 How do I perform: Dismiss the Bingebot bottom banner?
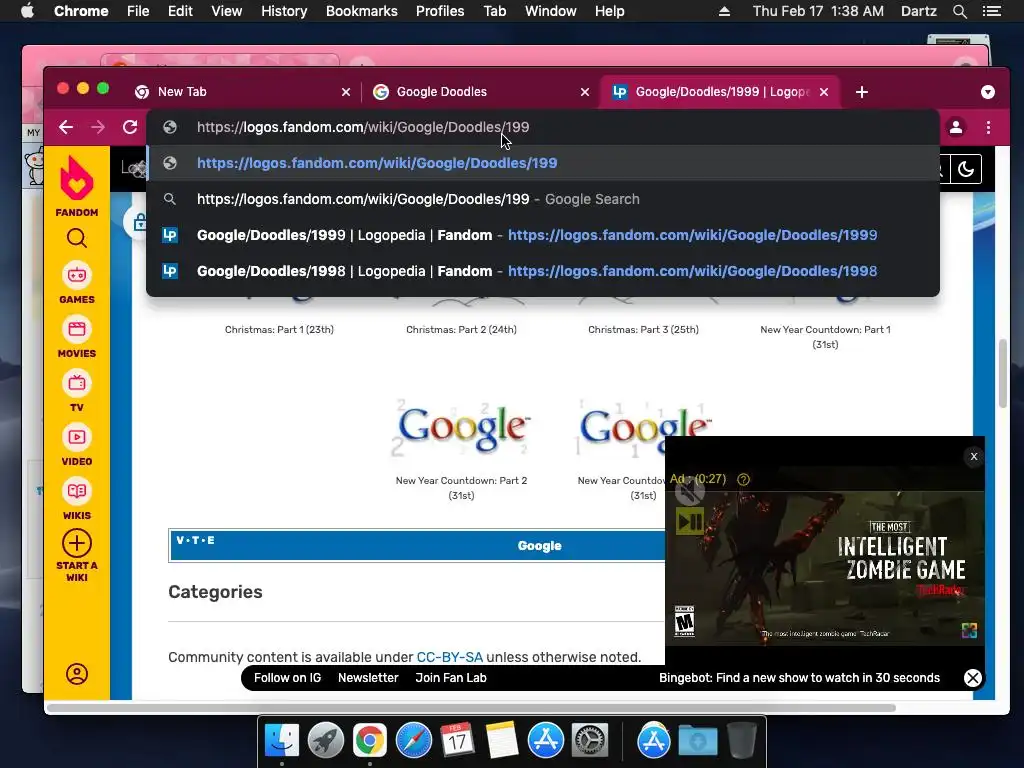click(x=972, y=678)
